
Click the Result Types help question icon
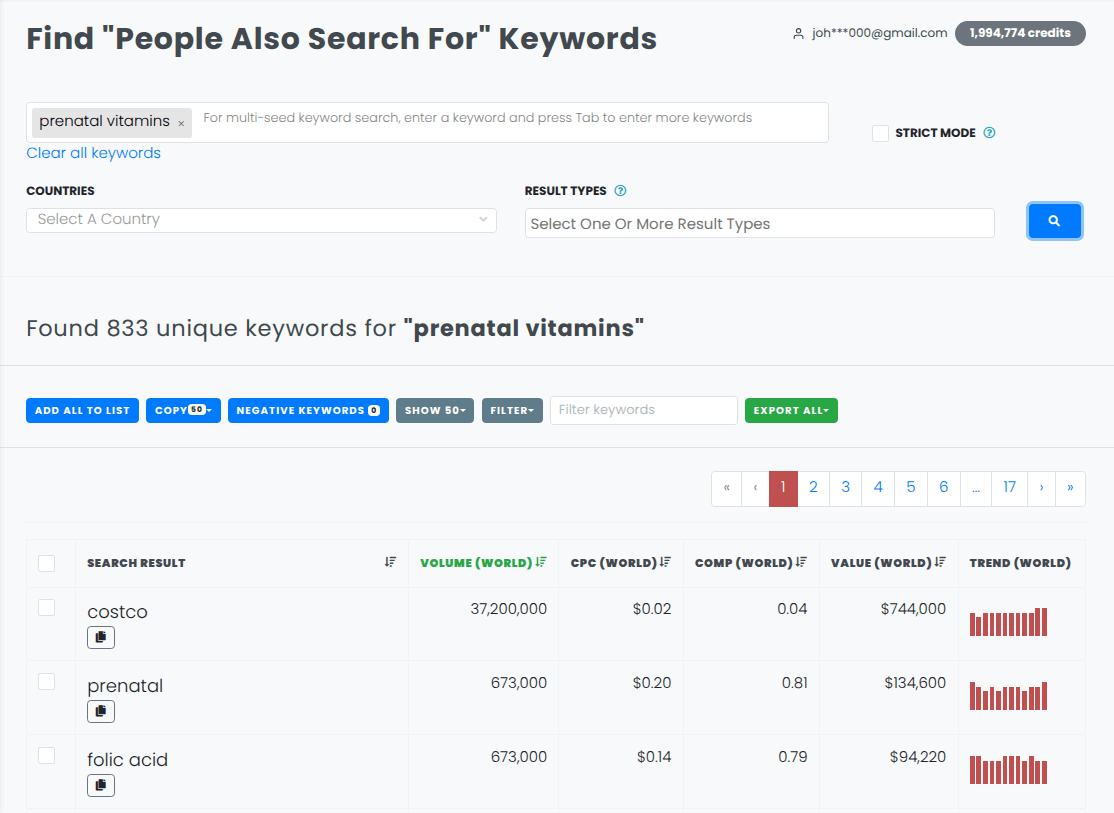click(620, 191)
